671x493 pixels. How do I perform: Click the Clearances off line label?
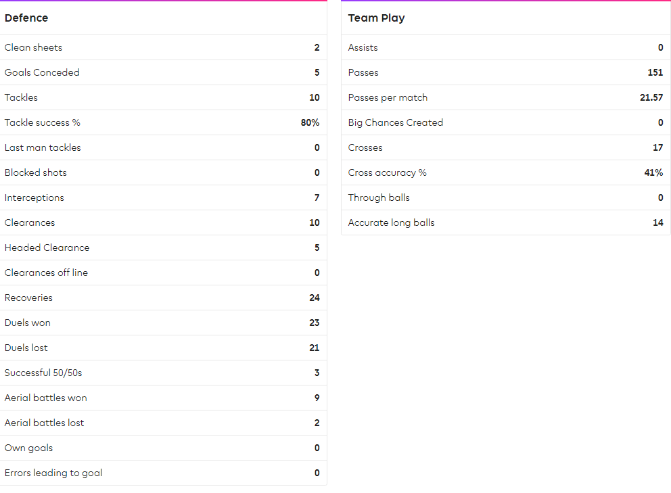[x=47, y=273]
